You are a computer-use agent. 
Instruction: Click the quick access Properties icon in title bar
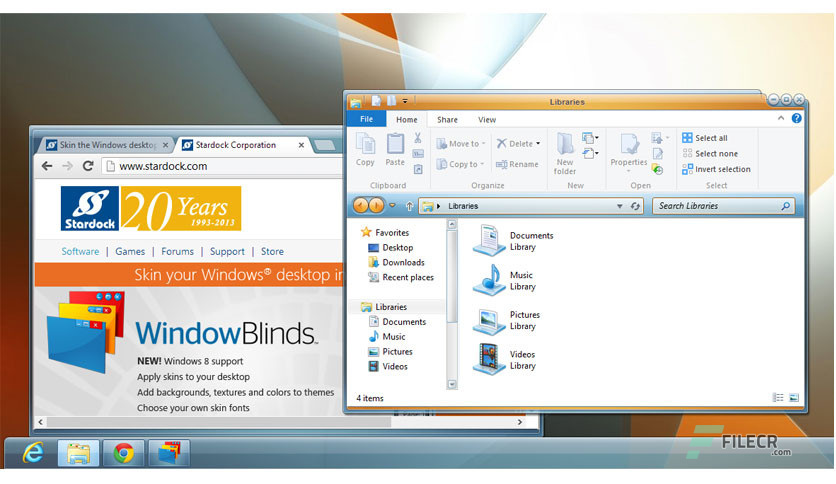376,101
